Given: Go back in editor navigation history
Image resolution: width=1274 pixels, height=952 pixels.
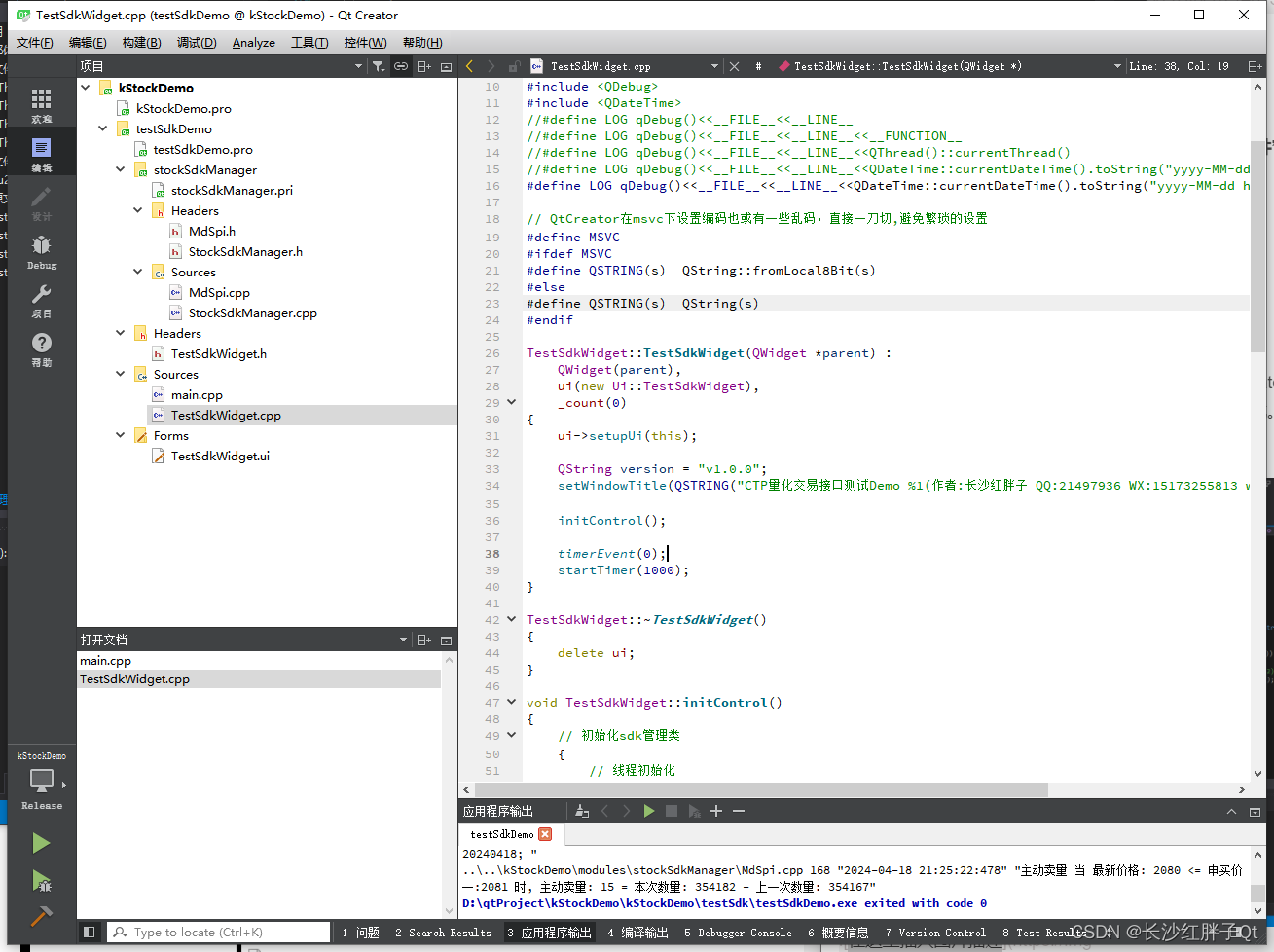Looking at the screenshot, I should (469, 66).
